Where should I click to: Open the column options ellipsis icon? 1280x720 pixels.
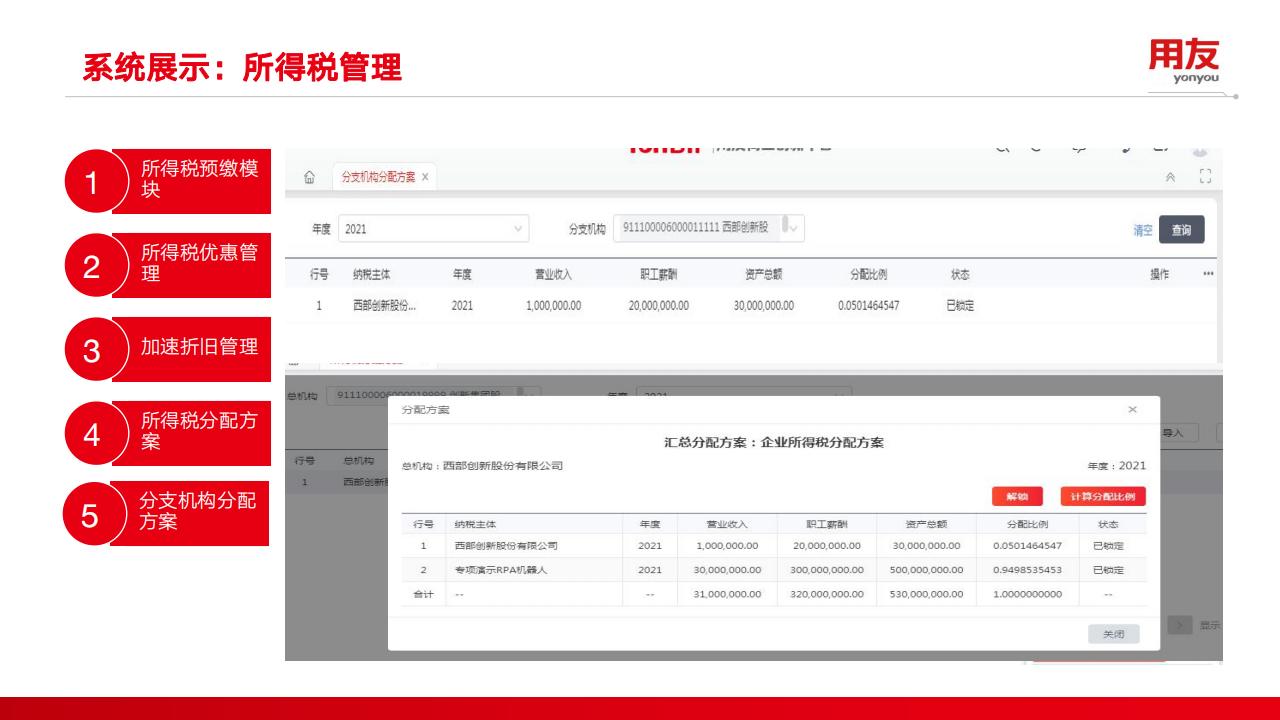pos(1208,274)
